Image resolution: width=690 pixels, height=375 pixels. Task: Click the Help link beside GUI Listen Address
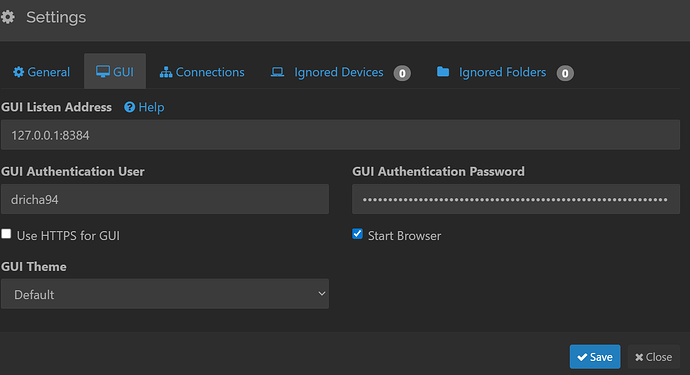(x=144, y=107)
